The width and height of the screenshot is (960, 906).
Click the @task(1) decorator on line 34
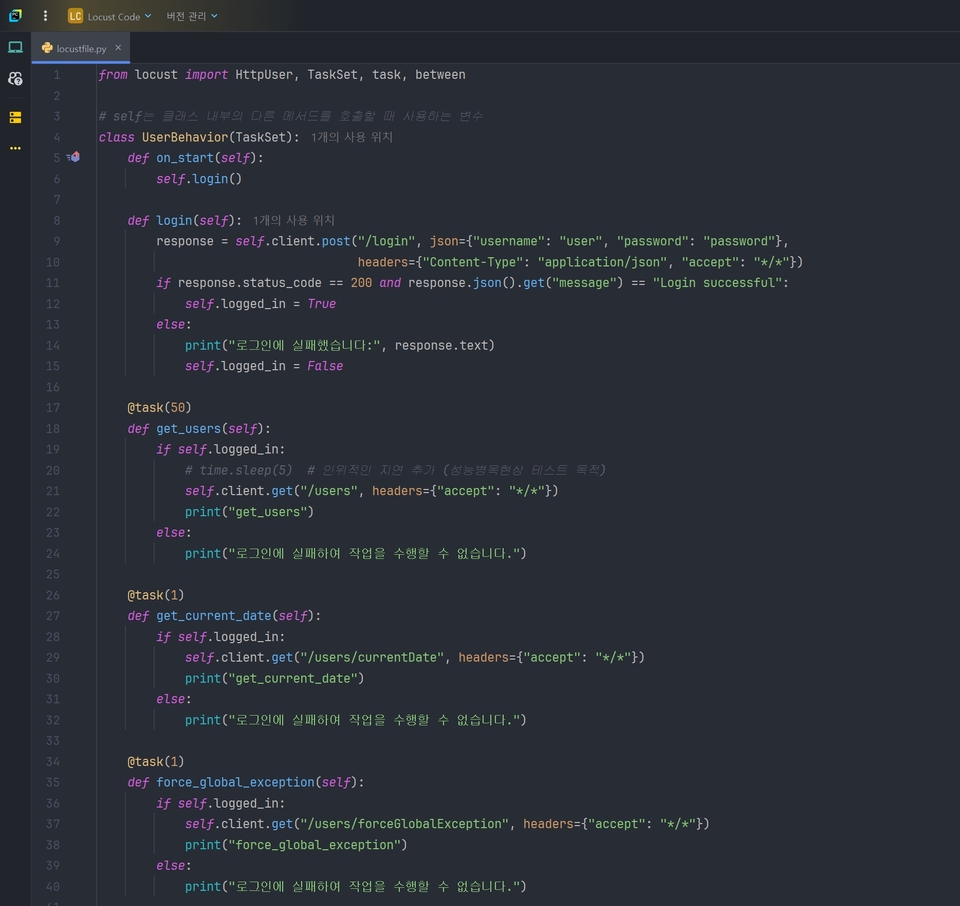(x=156, y=762)
